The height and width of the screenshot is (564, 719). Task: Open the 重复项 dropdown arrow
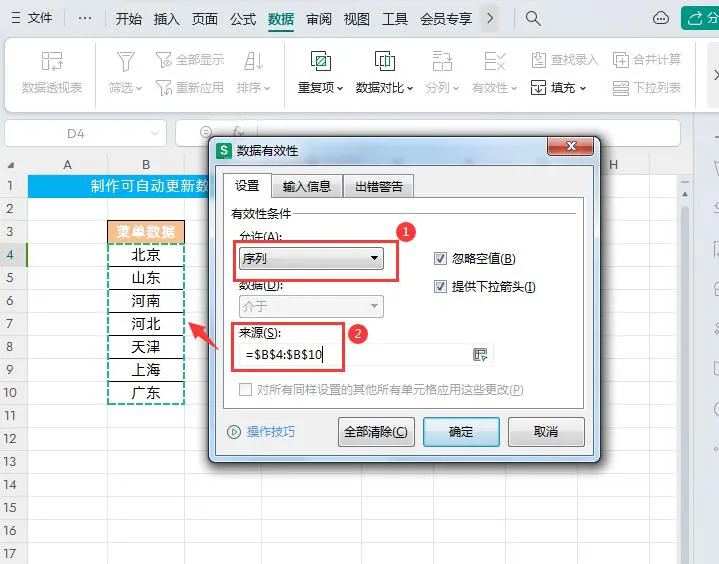pyautogui.click(x=340, y=88)
